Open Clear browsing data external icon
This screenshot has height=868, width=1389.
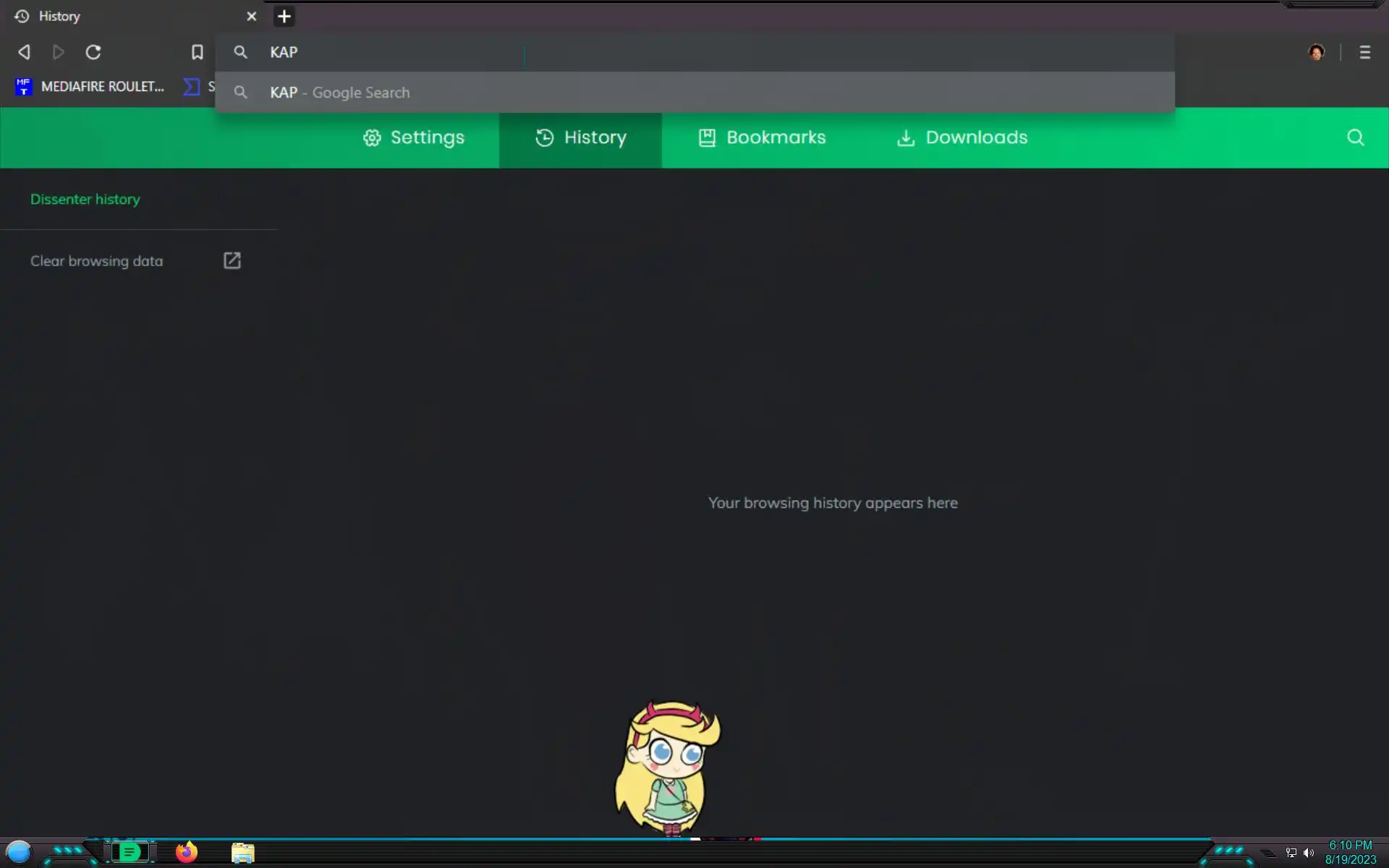[x=231, y=260]
